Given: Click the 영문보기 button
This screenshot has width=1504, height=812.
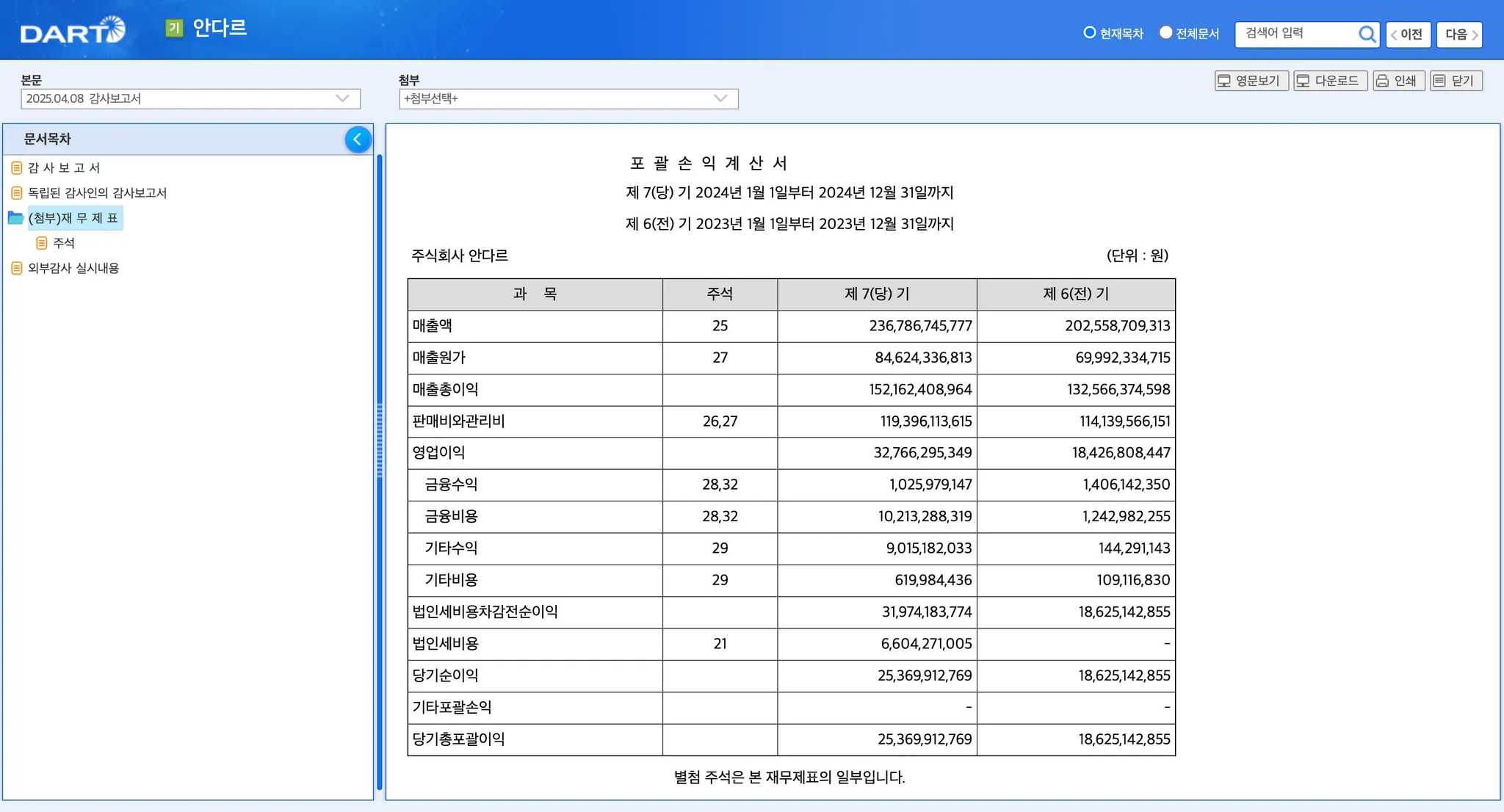Looking at the screenshot, I should [x=1251, y=81].
